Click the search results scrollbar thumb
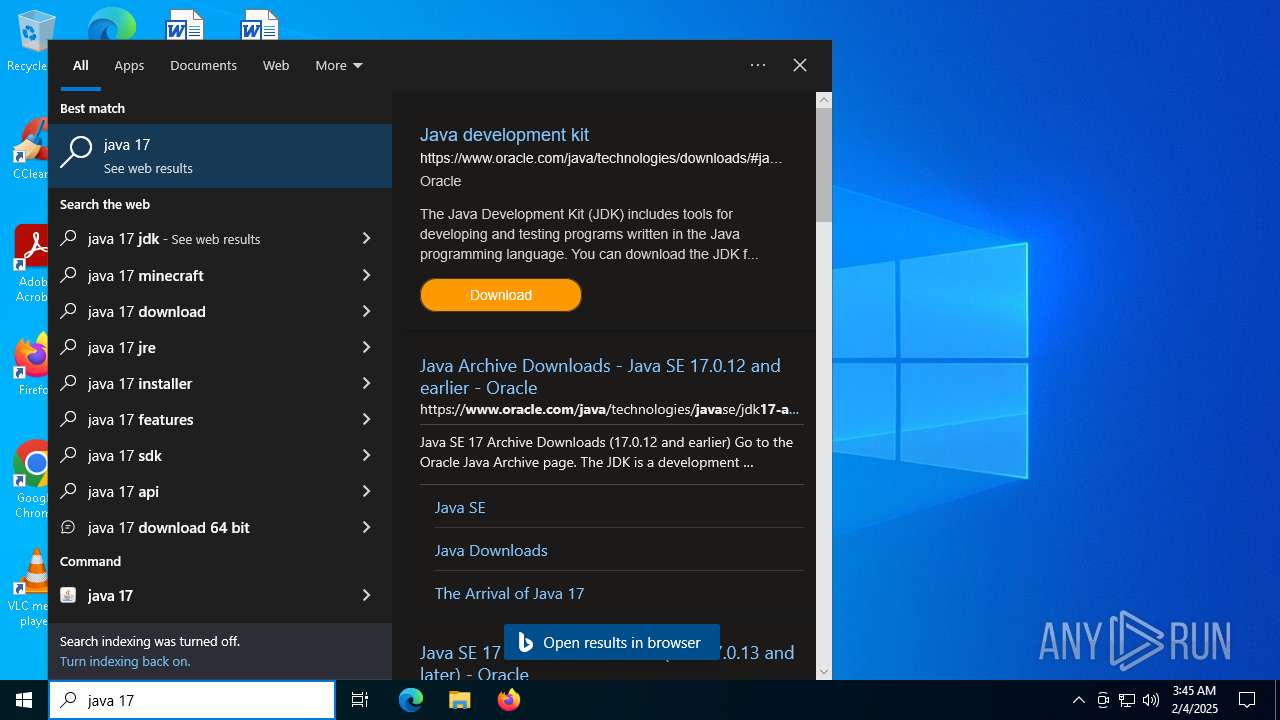The height and width of the screenshot is (720, 1280). pyautogui.click(x=824, y=165)
